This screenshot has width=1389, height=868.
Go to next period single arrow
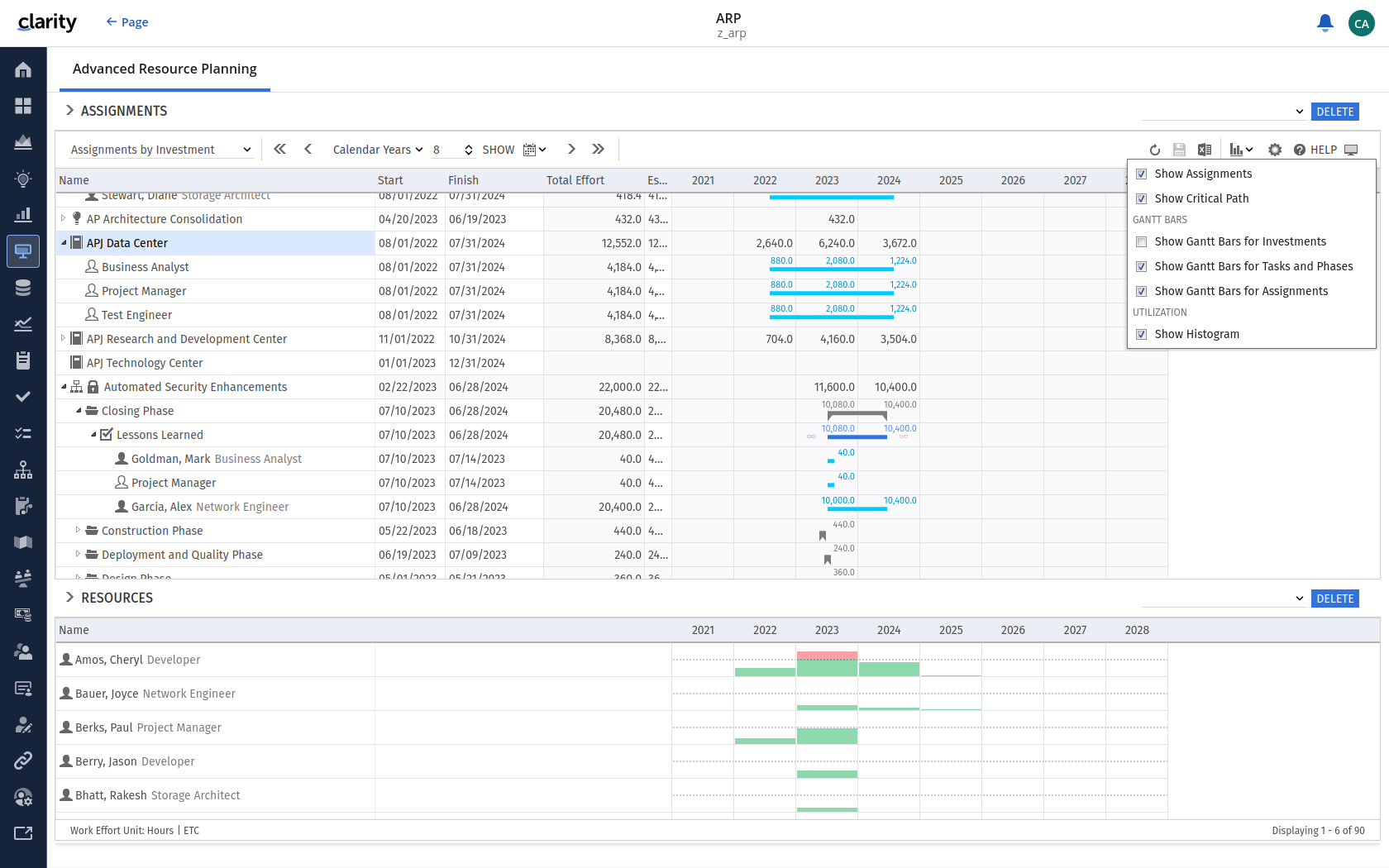click(x=571, y=149)
